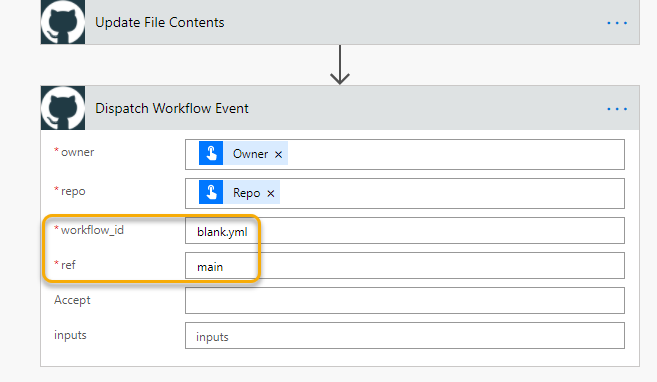This screenshot has height=382, width=657.
Task: Click GitHub icon on Dispatch Workflow Event
Action: (63, 108)
